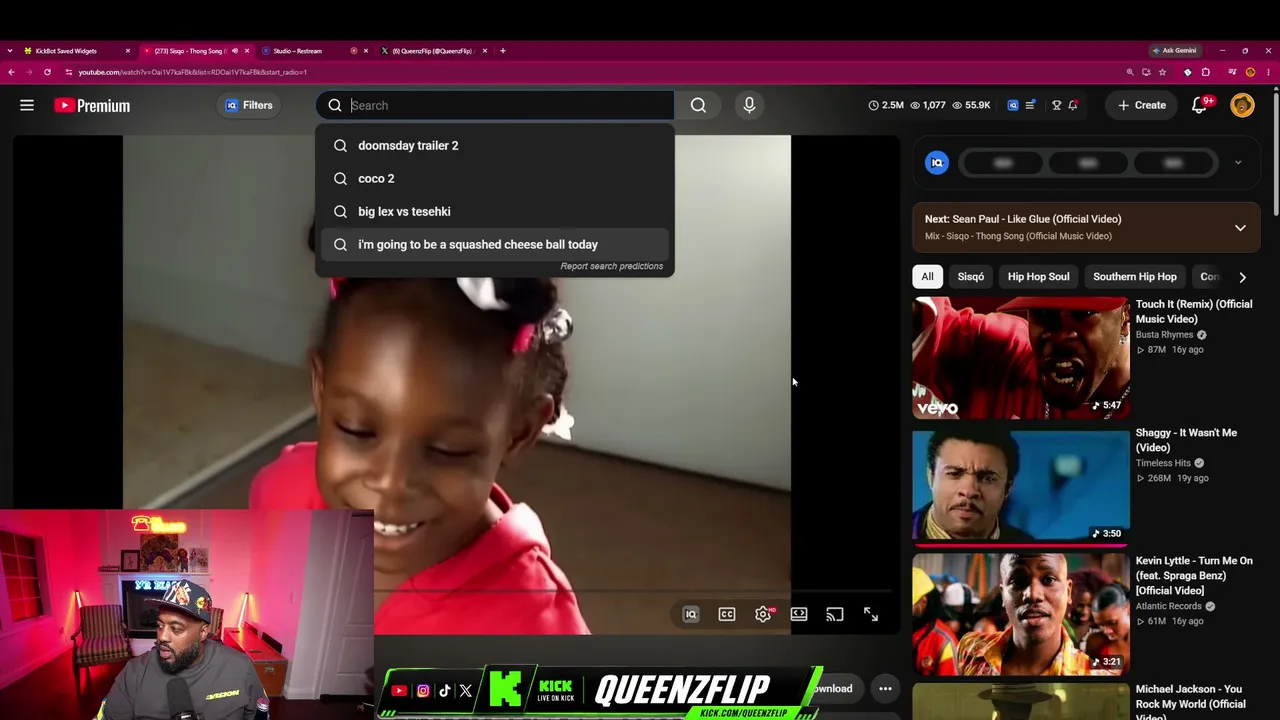Image resolution: width=1280 pixels, height=720 pixels.
Task: Click the 55.9K views stat
Action: pos(970,105)
